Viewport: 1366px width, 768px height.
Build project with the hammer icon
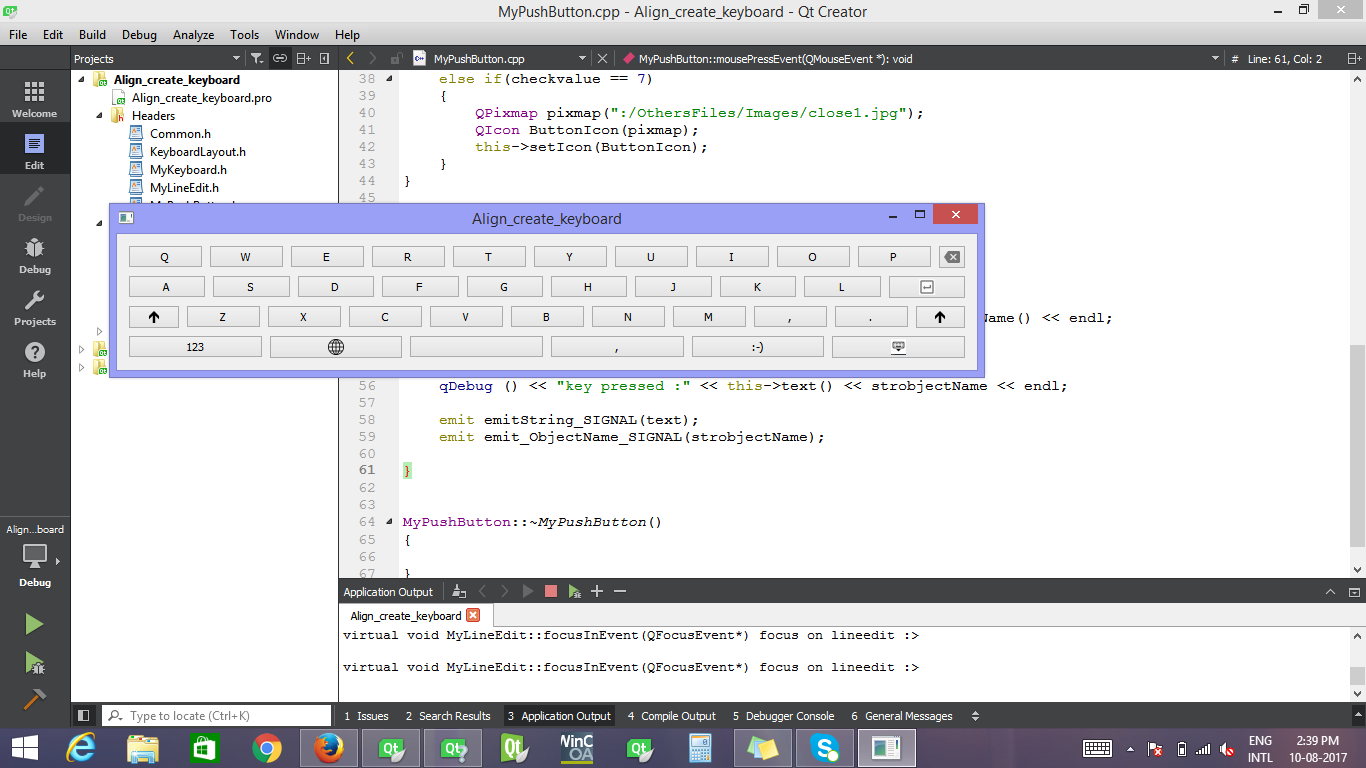click(x=34, y=699)
